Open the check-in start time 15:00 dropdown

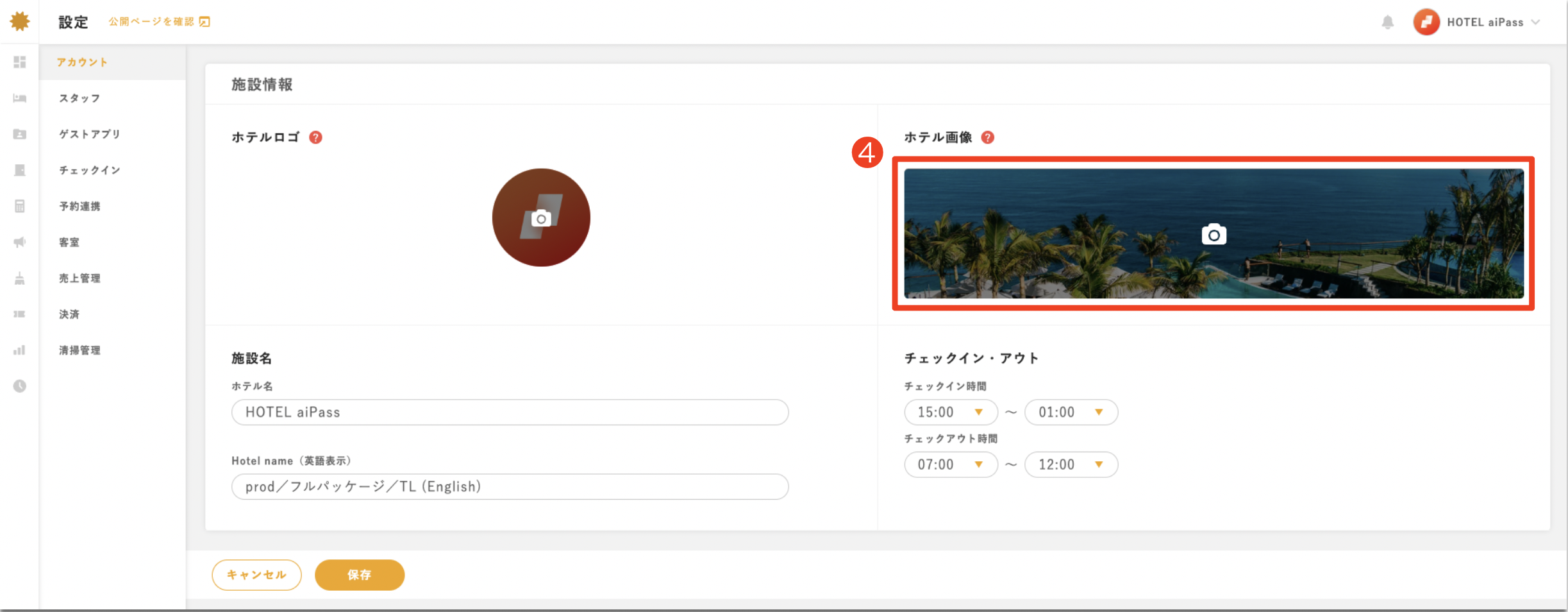[x=951, y=412]
